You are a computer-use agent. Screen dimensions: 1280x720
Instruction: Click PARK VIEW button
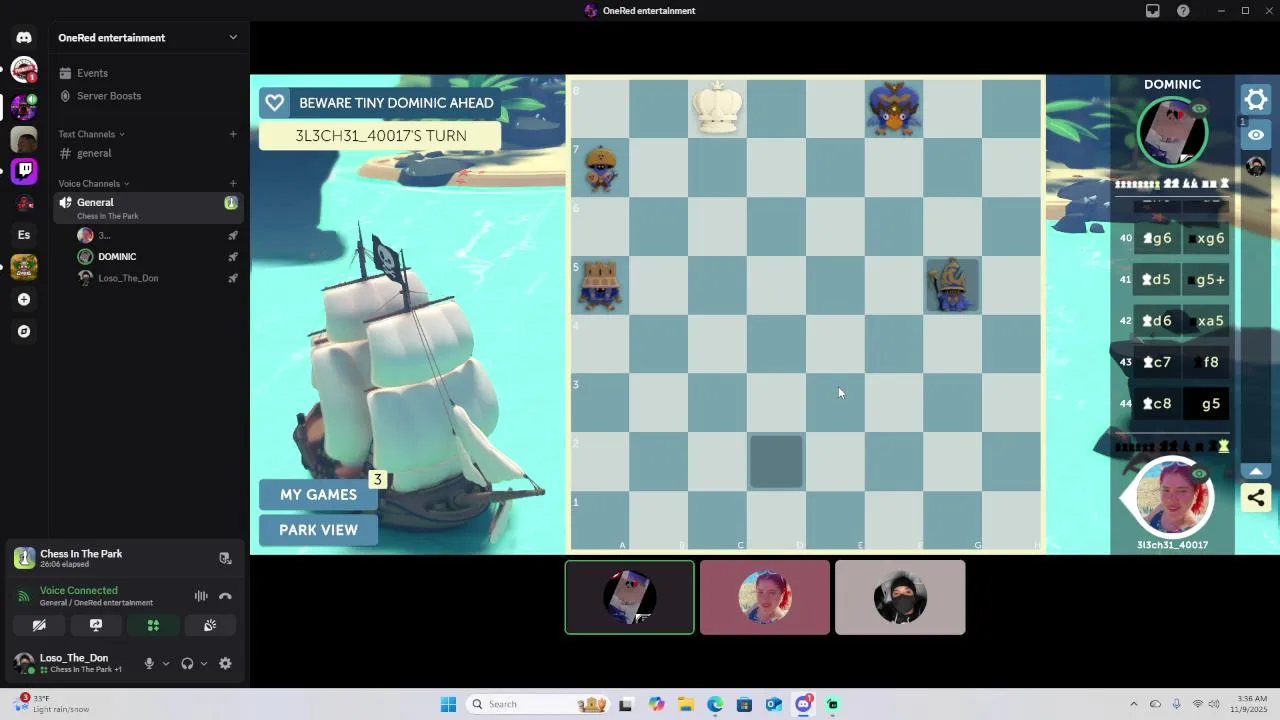(318, 530)
